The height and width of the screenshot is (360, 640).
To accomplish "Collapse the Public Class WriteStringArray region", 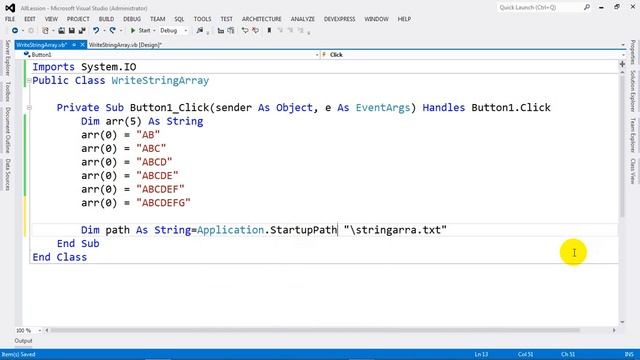I will pos(29,81).
